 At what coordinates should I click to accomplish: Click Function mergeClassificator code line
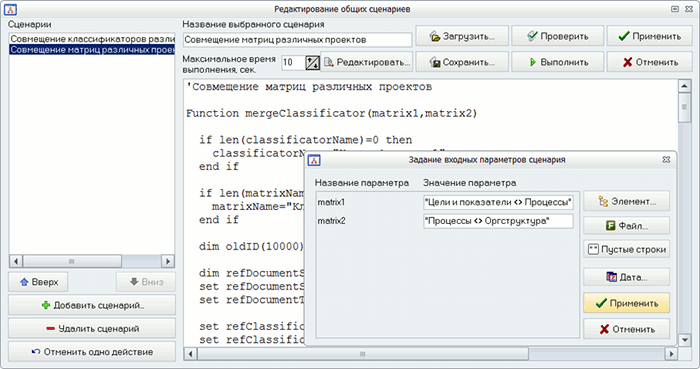pos(331,113)
